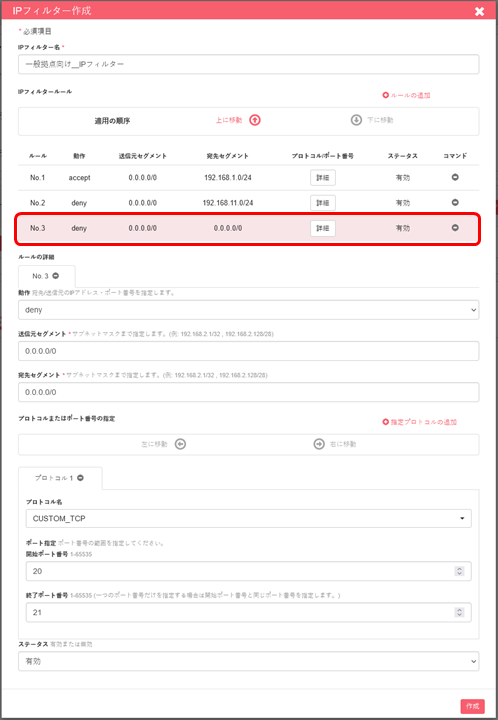The width and height of the screenshot is (498, 720).
Task: Click 詳細 button for rule No.1
Action: (323, 178)
